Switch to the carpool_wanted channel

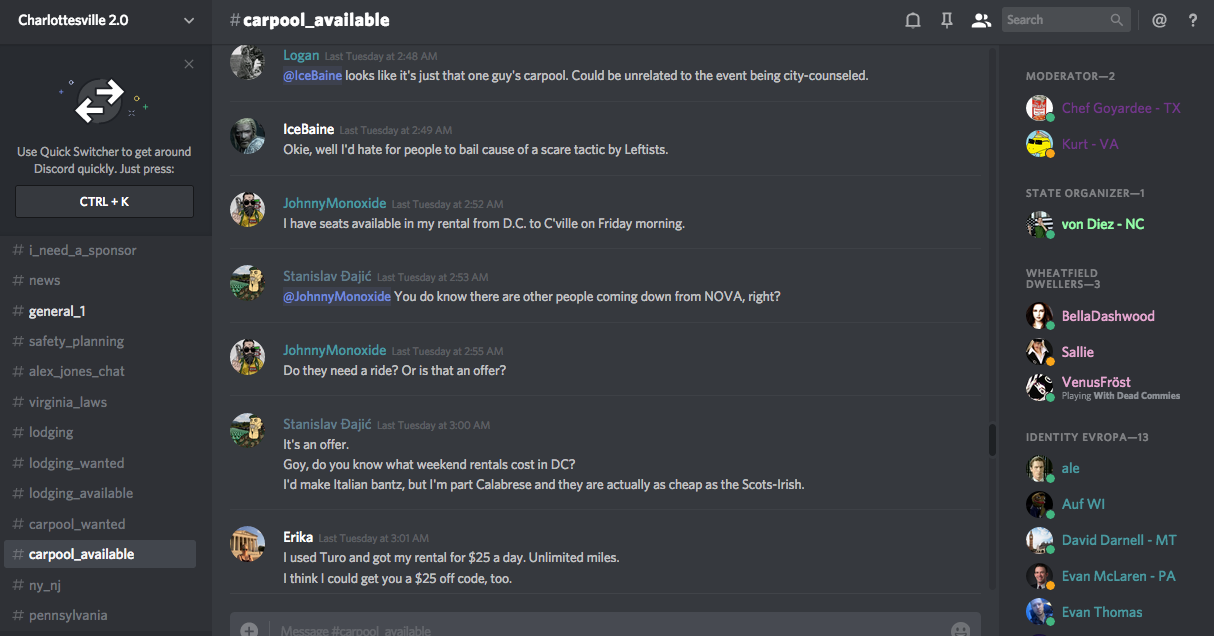point(77,524)
